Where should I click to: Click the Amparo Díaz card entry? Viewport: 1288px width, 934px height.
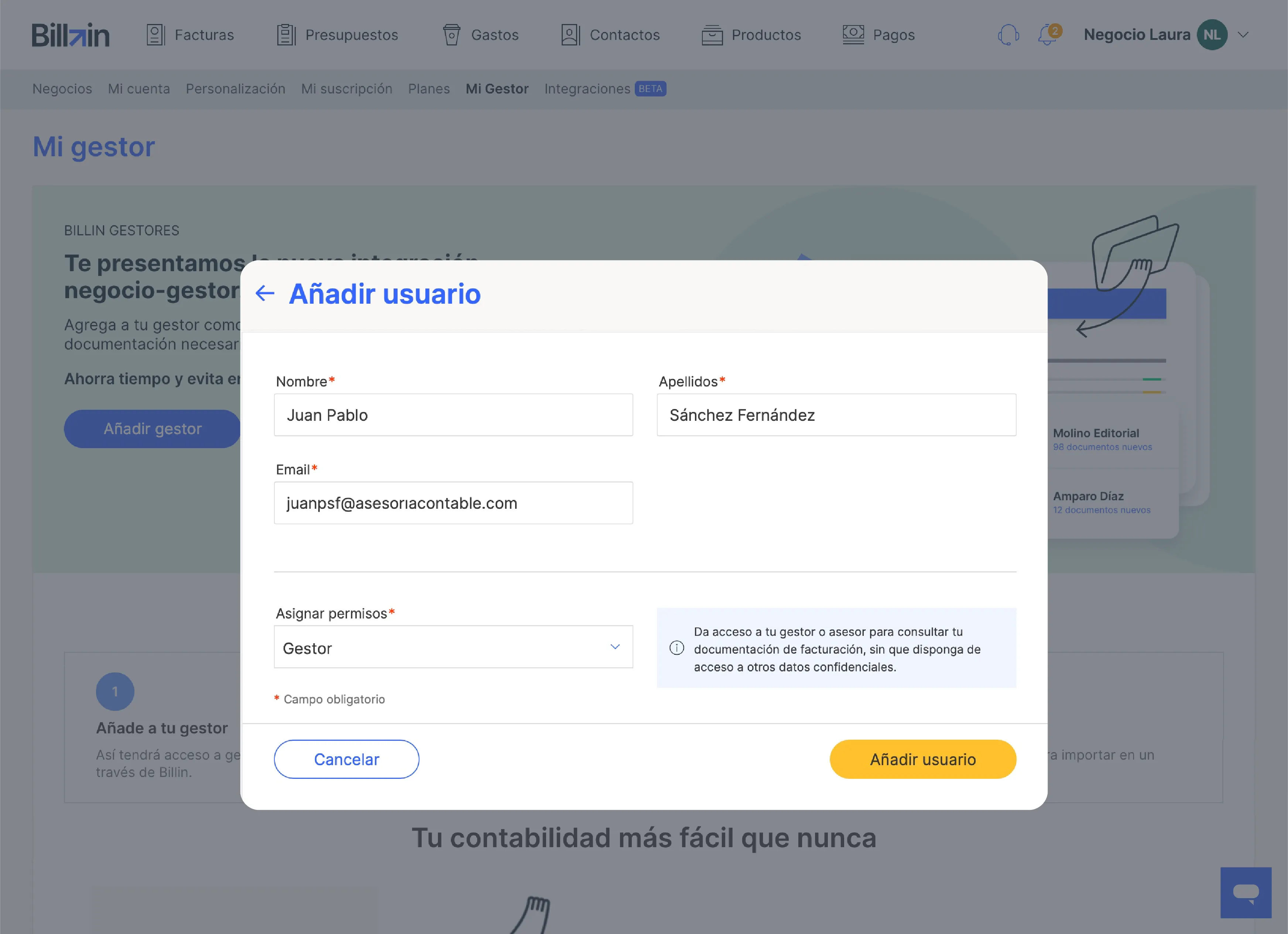coord(1102,502)
